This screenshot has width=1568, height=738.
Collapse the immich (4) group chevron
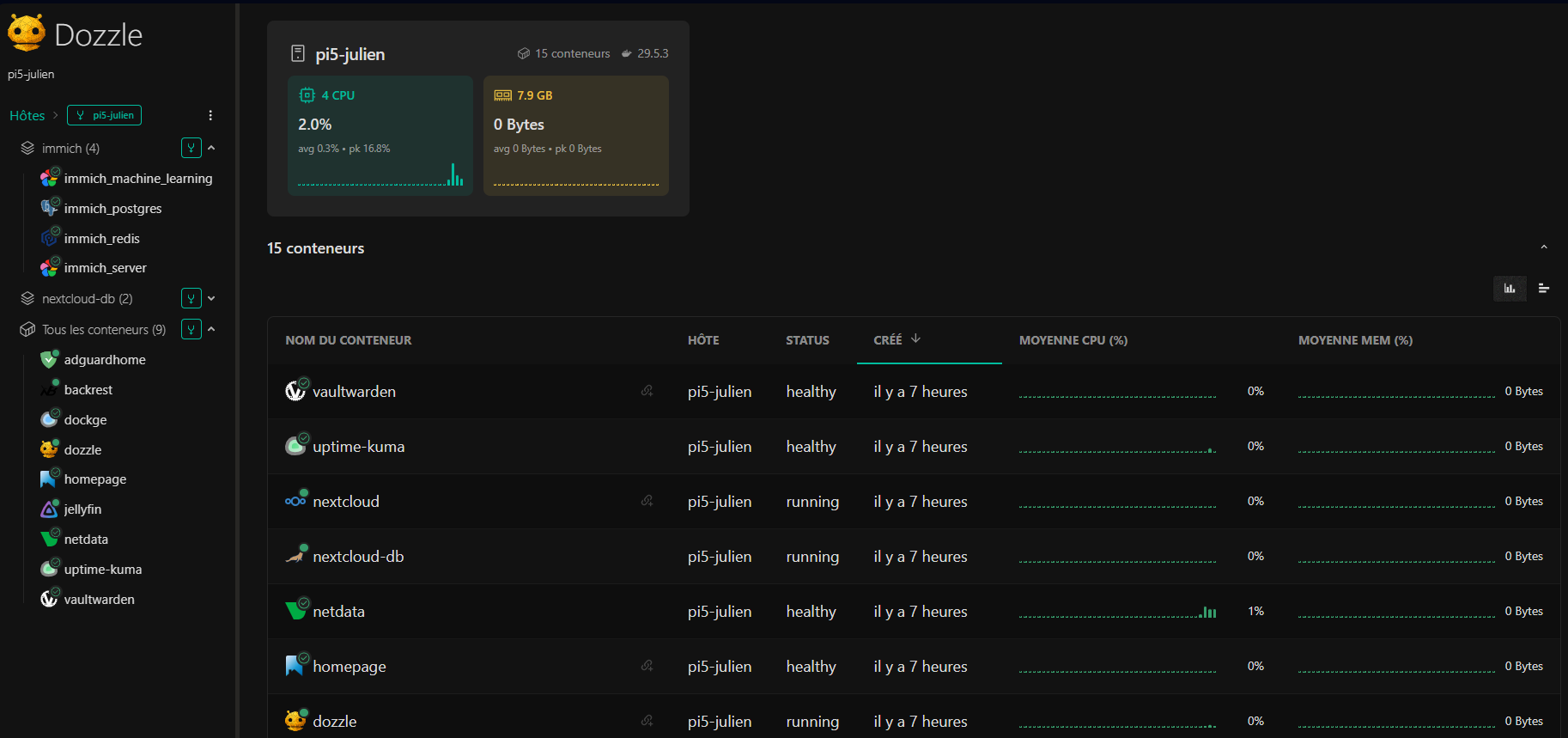tap(211, 148)
